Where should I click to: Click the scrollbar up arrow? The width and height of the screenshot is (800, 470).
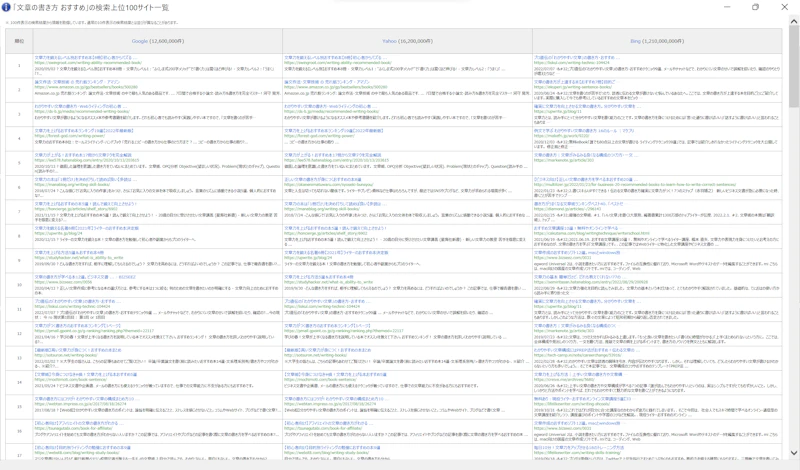pos(794,22)
